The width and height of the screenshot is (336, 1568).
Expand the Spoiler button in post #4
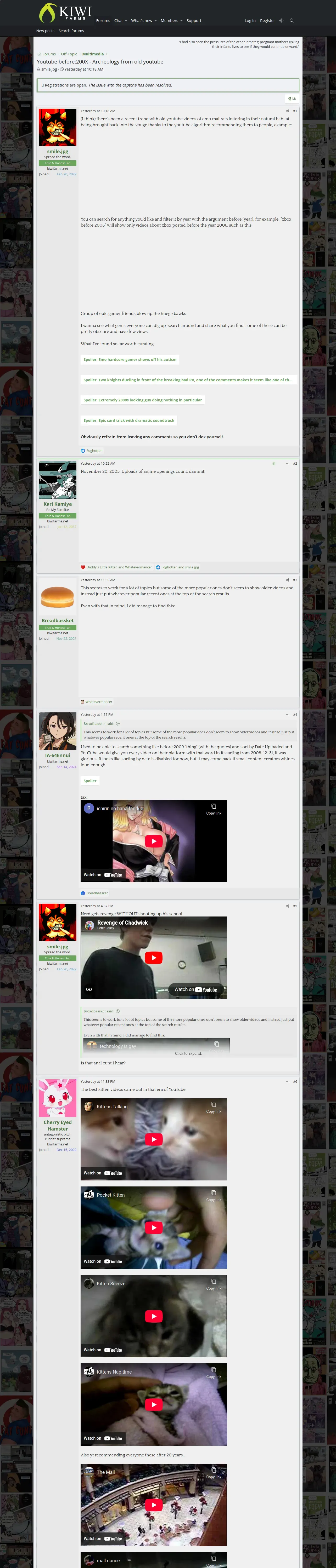tap(90, 781)
